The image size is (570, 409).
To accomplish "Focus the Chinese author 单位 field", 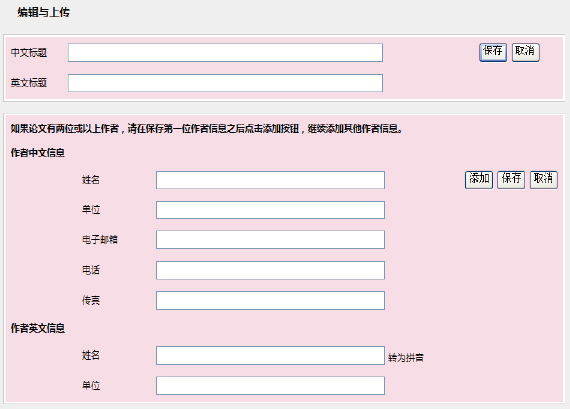I will click(x=270, y=210).
